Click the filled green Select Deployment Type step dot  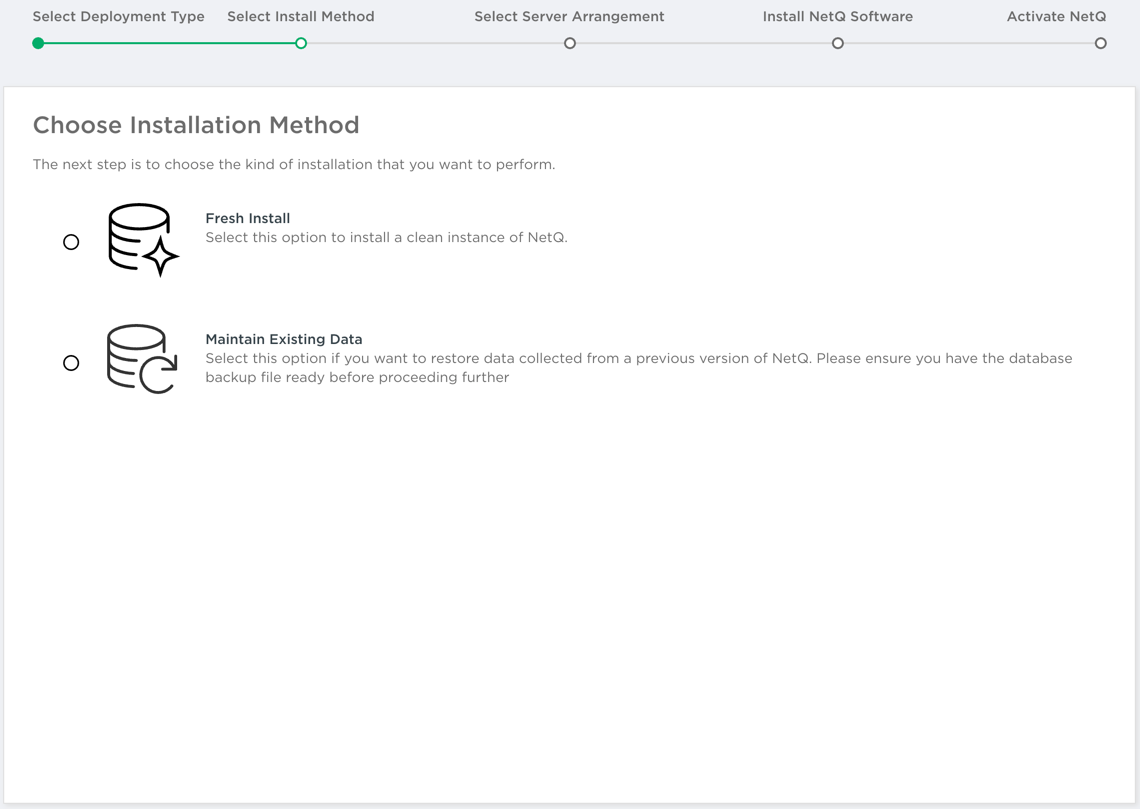(38, 43)
